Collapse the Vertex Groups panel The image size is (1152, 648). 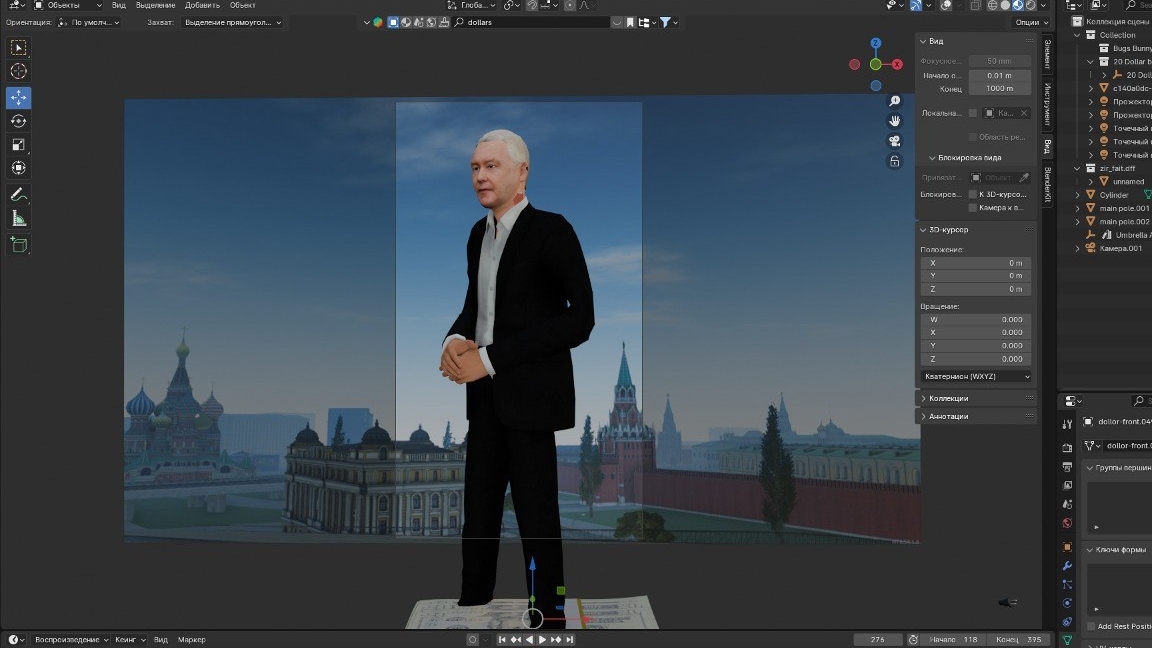coord(1090,468)
